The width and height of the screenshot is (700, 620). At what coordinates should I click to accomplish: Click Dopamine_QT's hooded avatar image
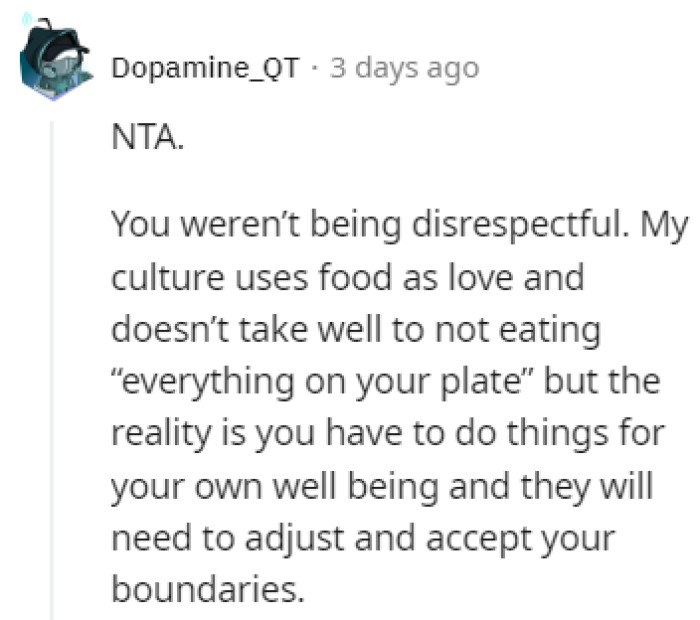[x=55, y=59]
